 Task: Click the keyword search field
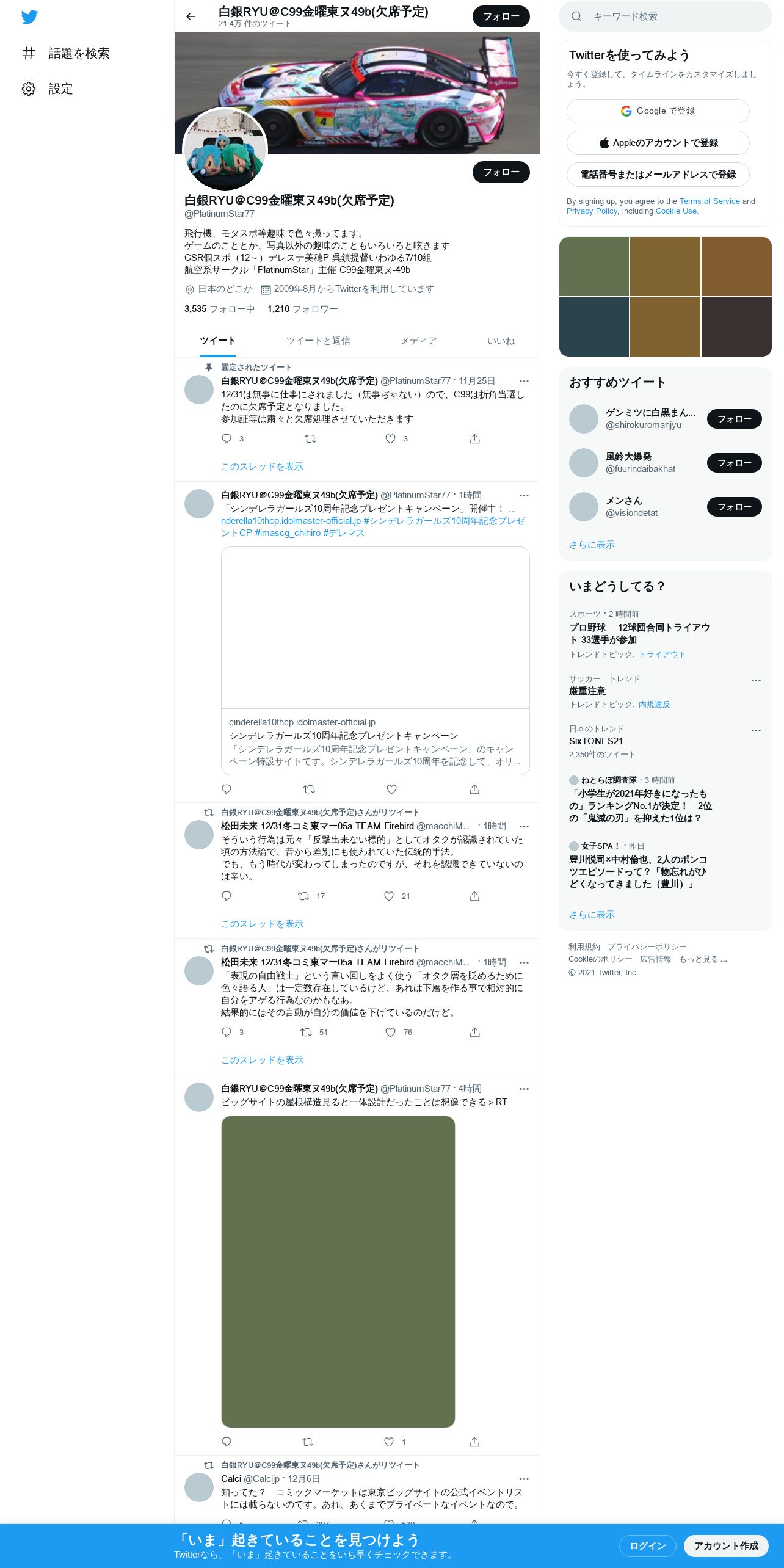(x=666, y=16)
